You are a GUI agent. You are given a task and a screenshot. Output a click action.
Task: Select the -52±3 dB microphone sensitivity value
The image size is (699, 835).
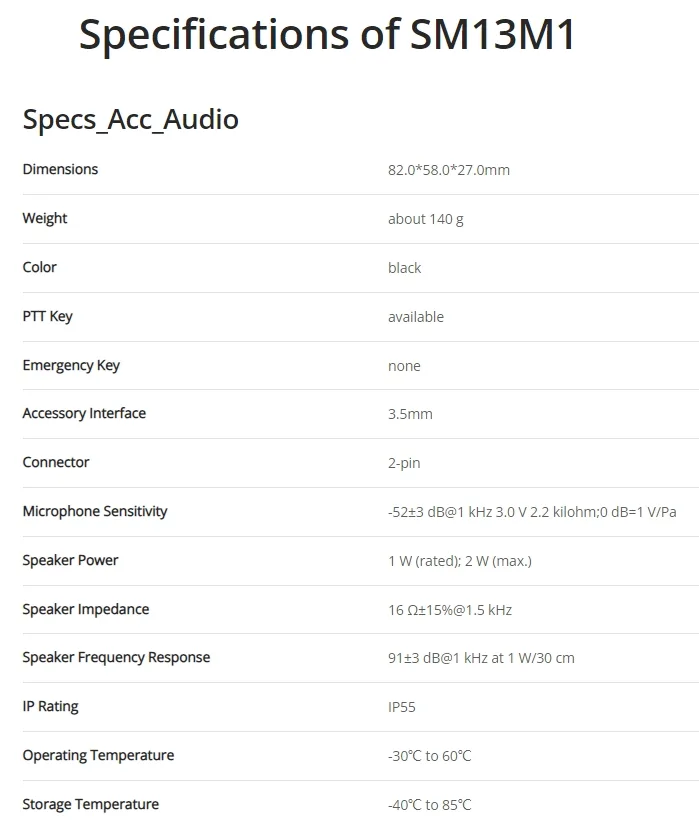coord(532,512)
